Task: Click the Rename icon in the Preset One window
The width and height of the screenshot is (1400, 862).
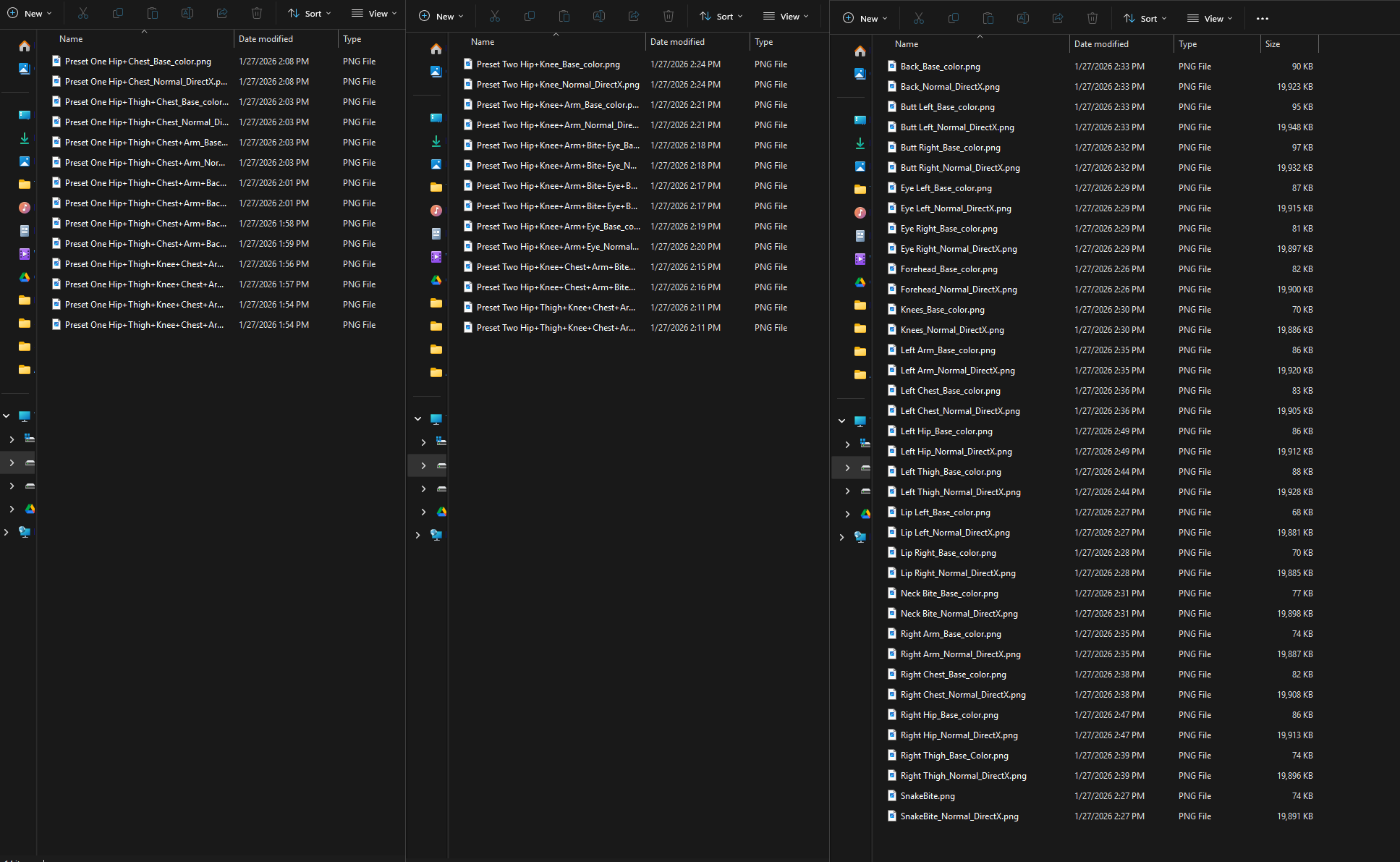Action: [x=187, y=13]
